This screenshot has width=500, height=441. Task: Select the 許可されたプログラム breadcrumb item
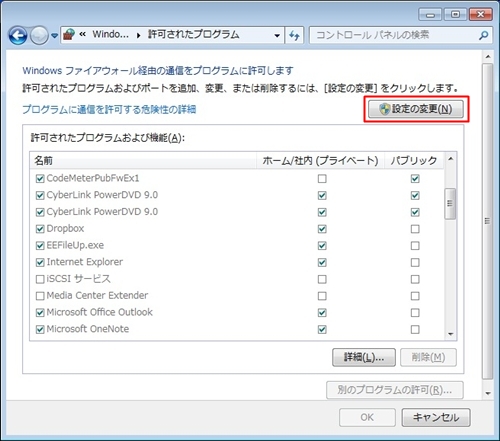(x=194, y=34)
